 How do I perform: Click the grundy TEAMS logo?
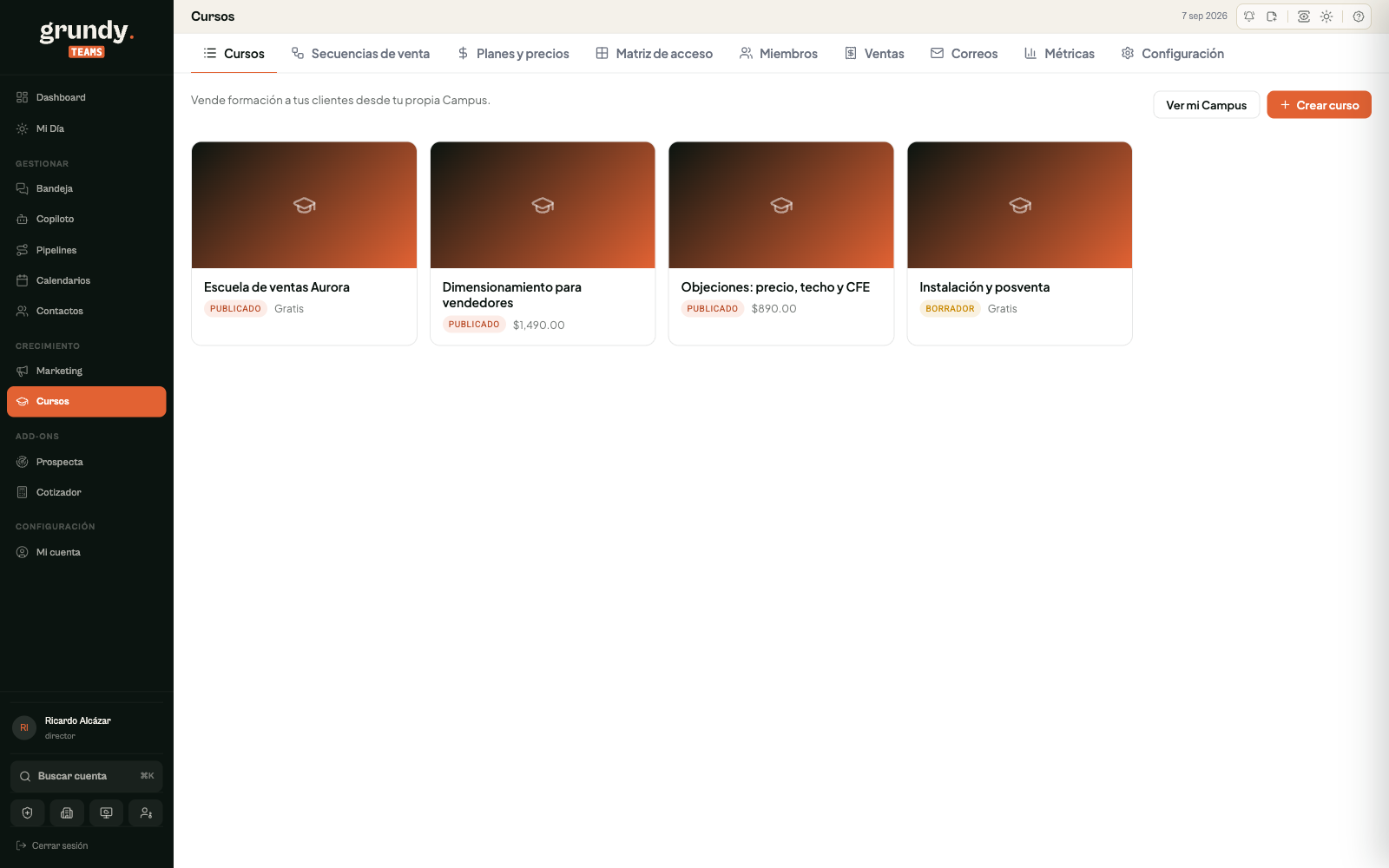pos(87,38)
